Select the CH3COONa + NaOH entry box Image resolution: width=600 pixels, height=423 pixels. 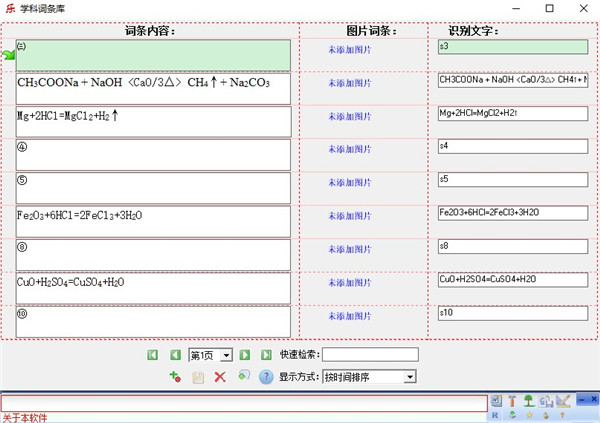pos(153,89)
